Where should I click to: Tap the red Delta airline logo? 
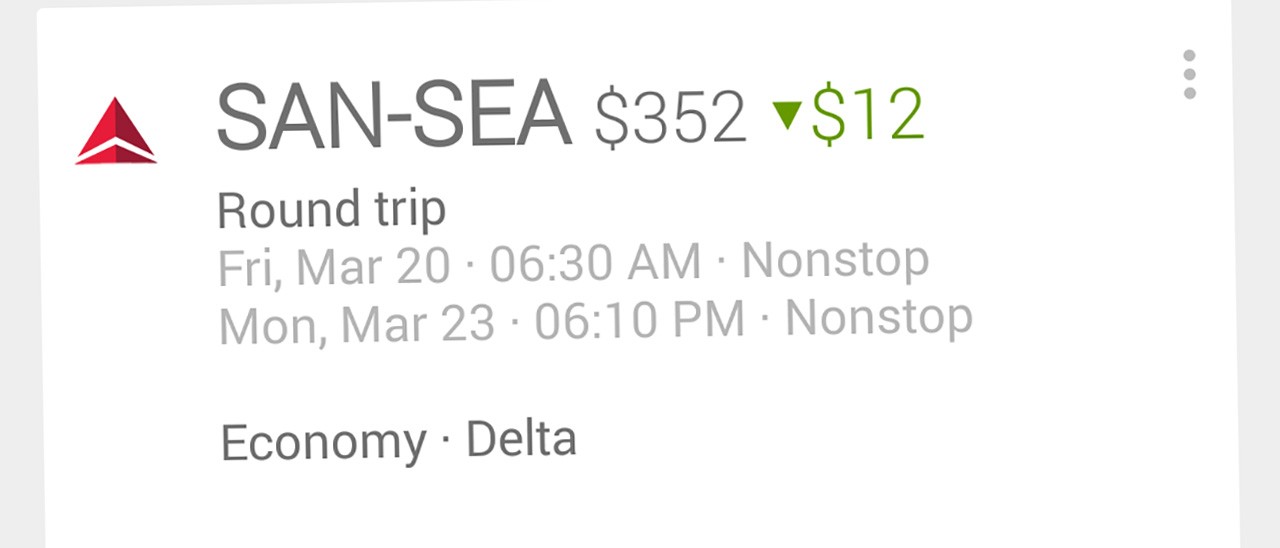(116, 131)
